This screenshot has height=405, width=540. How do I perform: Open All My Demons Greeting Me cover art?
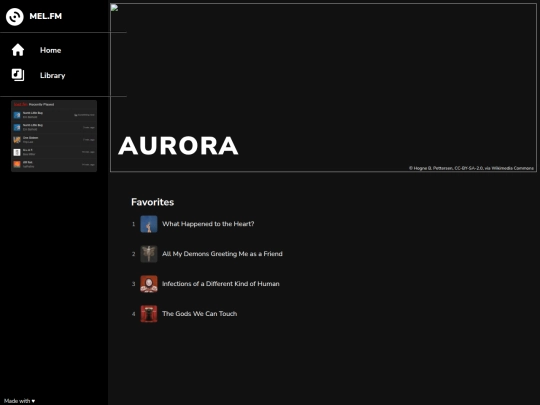(x=149, y=254)
